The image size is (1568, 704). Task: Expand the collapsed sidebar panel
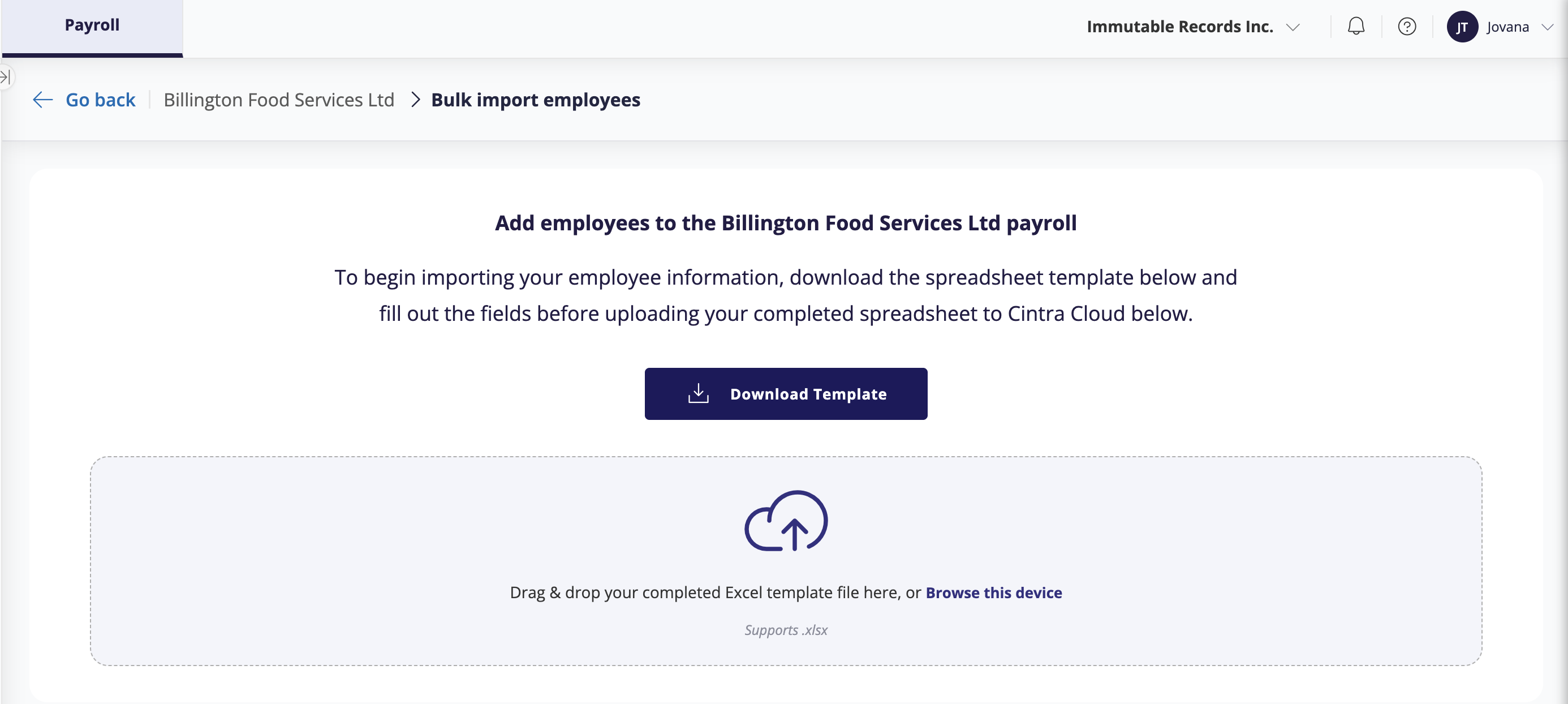6,78
